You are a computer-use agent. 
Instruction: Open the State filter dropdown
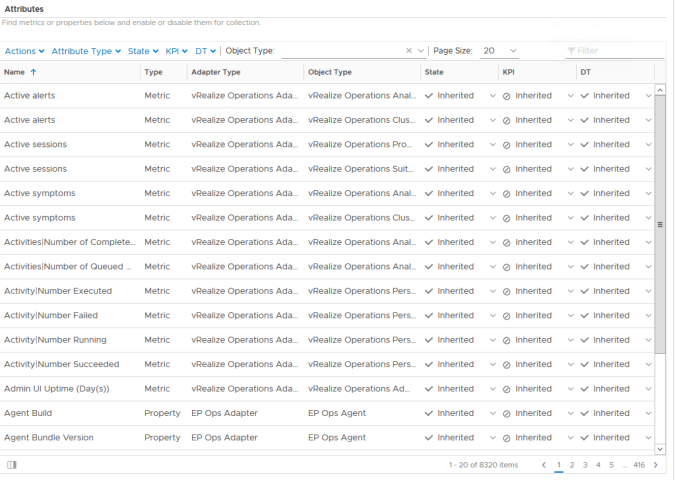pos(143,51)
